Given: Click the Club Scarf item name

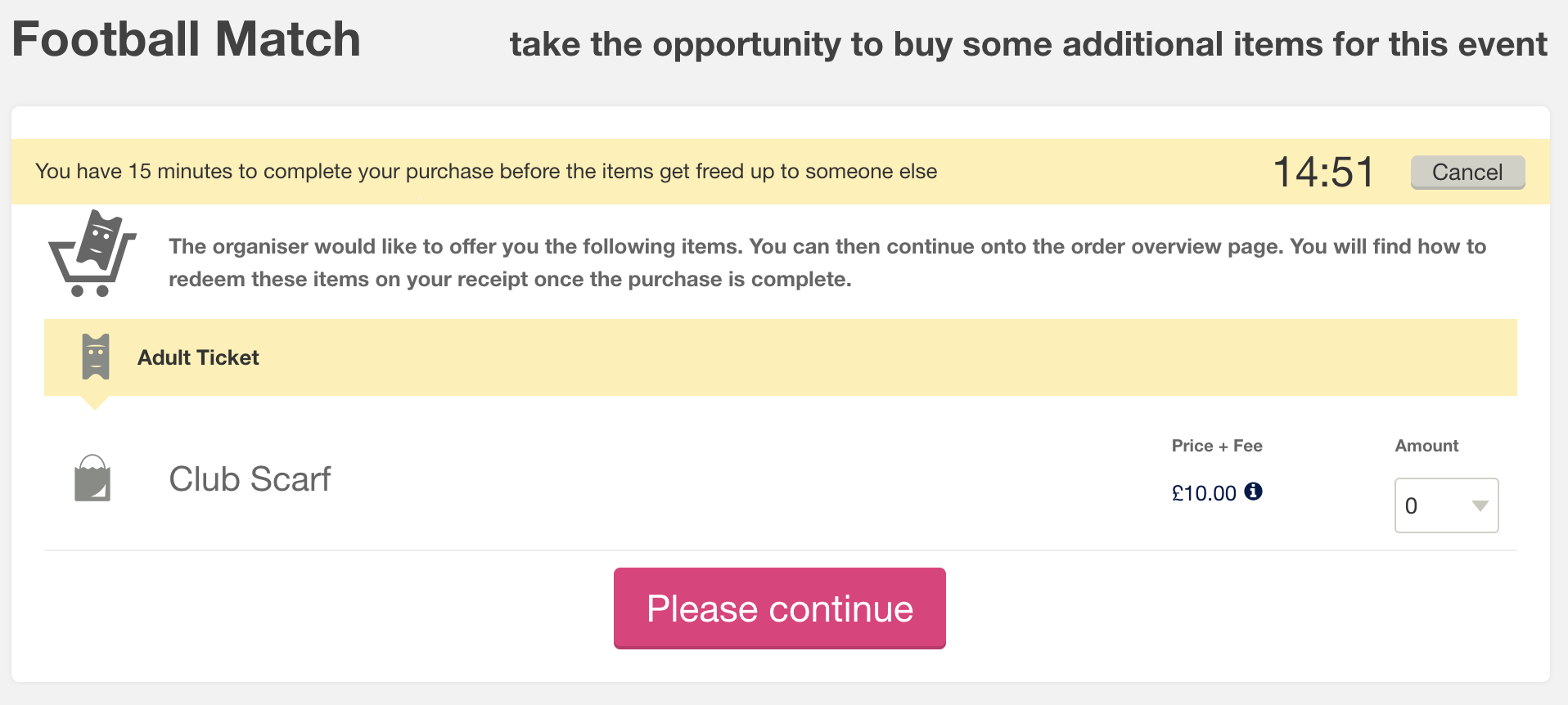Looking at the screenshot, I should coord(250,479).
